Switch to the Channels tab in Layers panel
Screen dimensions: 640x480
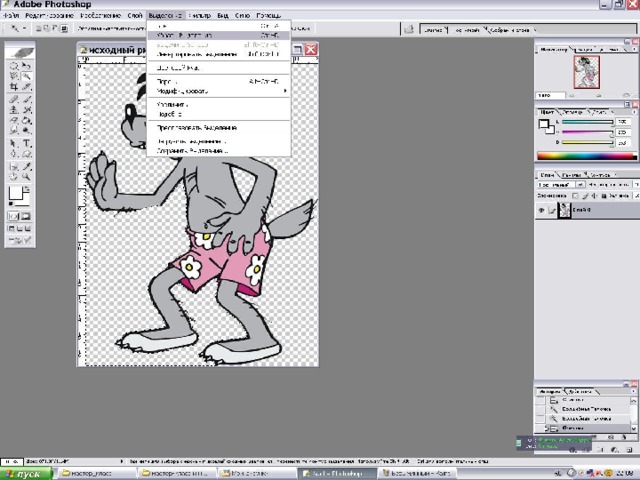pos(571,175)
